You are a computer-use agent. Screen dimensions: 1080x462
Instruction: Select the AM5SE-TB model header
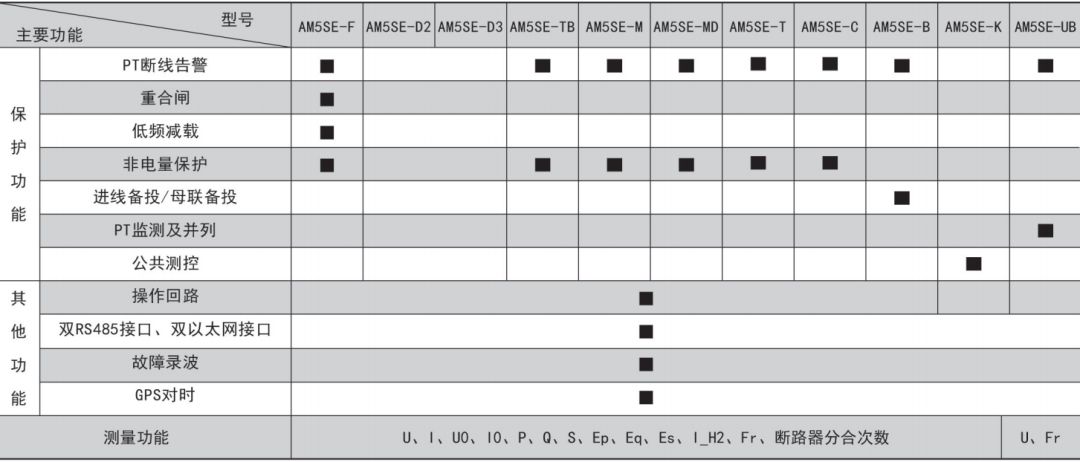pos(542,28)
